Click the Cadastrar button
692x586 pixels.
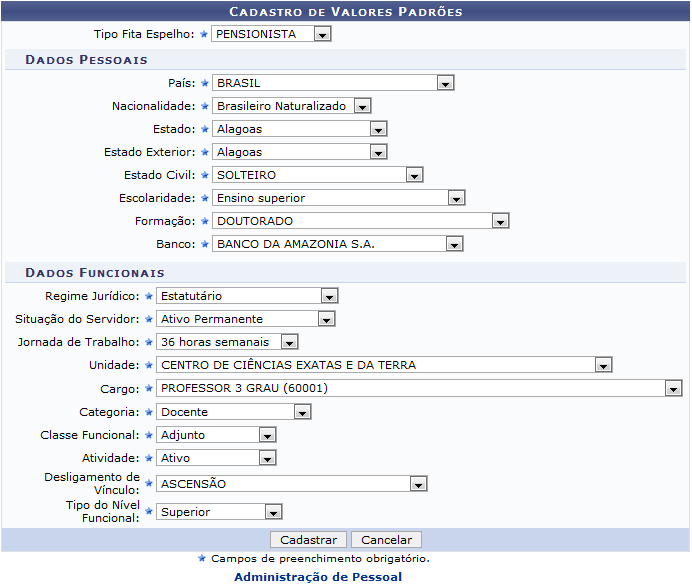tap(309, 540)
